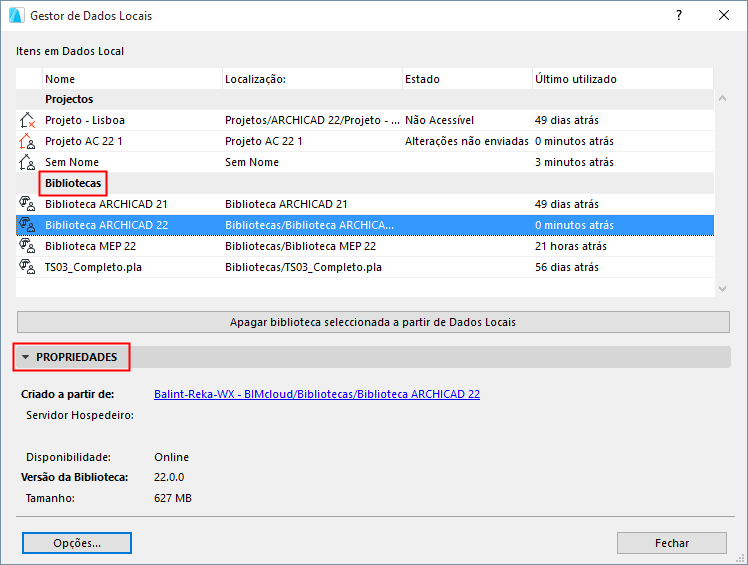Select Biblioteca ARCHICAD 22 name cell

pos(106,225)
